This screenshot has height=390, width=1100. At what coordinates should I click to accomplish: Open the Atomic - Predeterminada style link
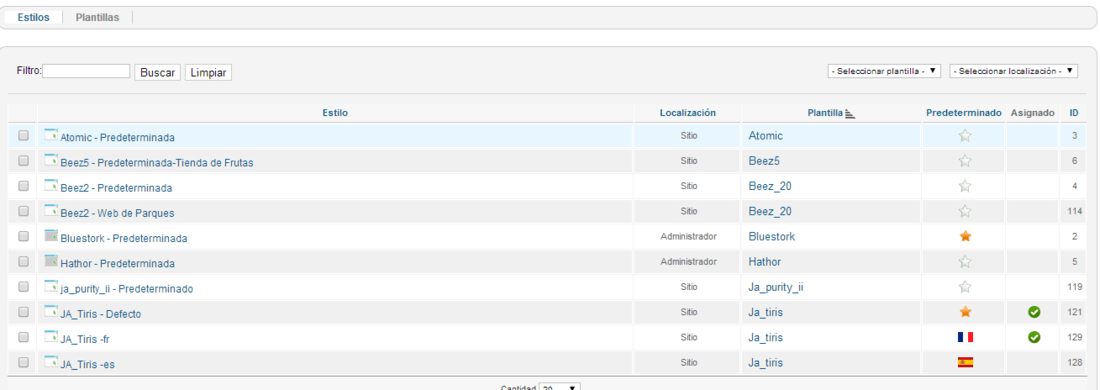coord(118,137)
